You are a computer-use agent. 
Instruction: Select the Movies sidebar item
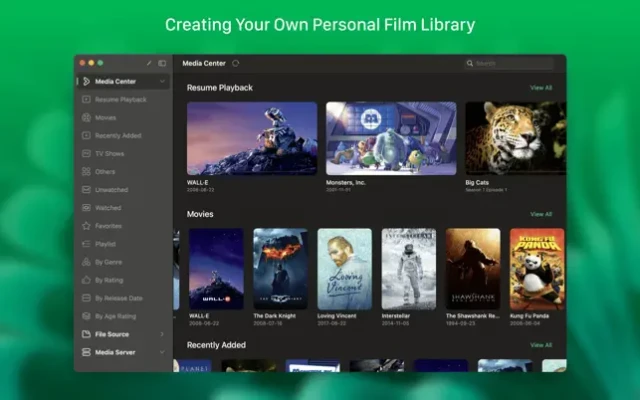click(x=106, y=117)
